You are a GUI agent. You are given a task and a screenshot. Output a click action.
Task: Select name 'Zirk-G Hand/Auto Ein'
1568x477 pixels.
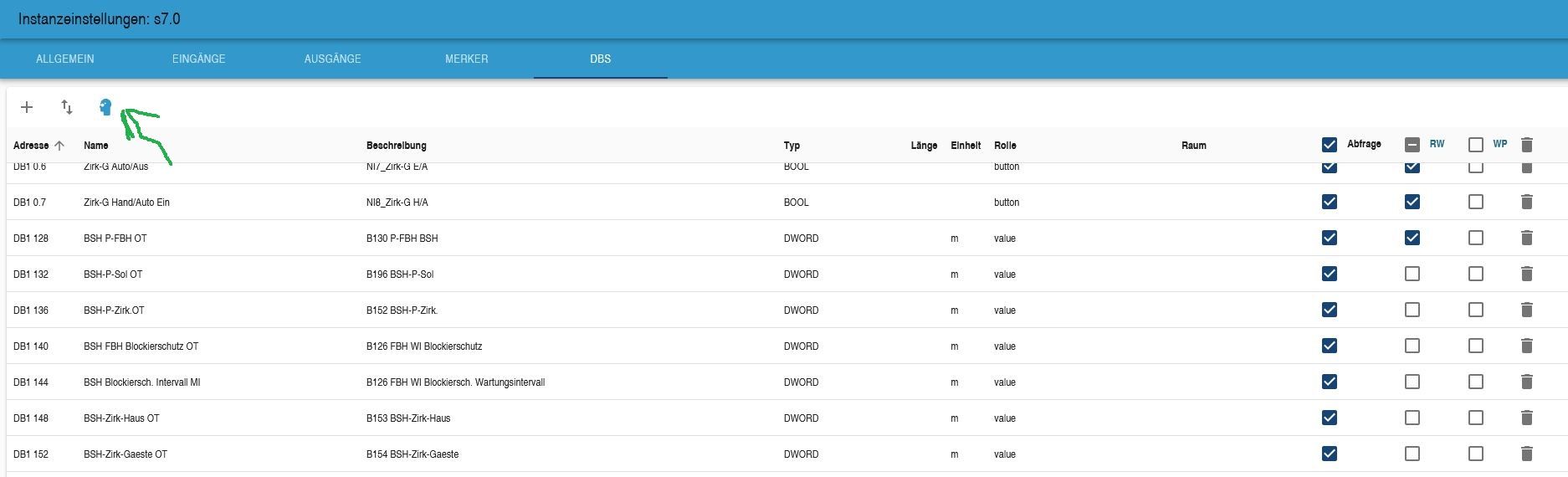tap(126, 203)
